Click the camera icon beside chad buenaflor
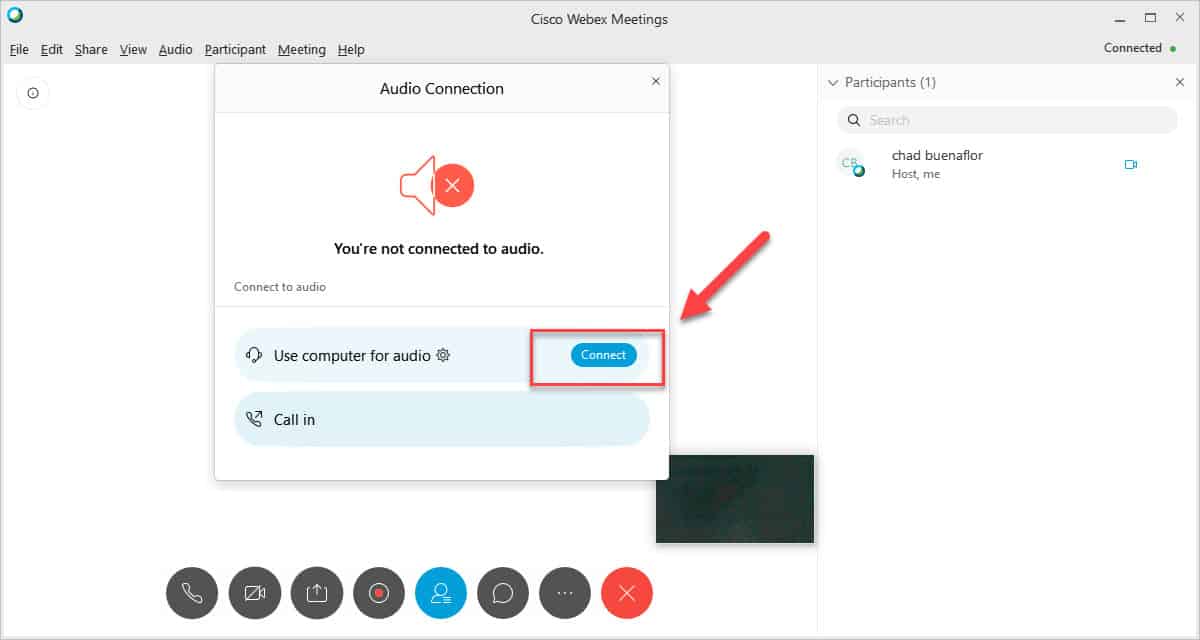 pos(1131,164)
